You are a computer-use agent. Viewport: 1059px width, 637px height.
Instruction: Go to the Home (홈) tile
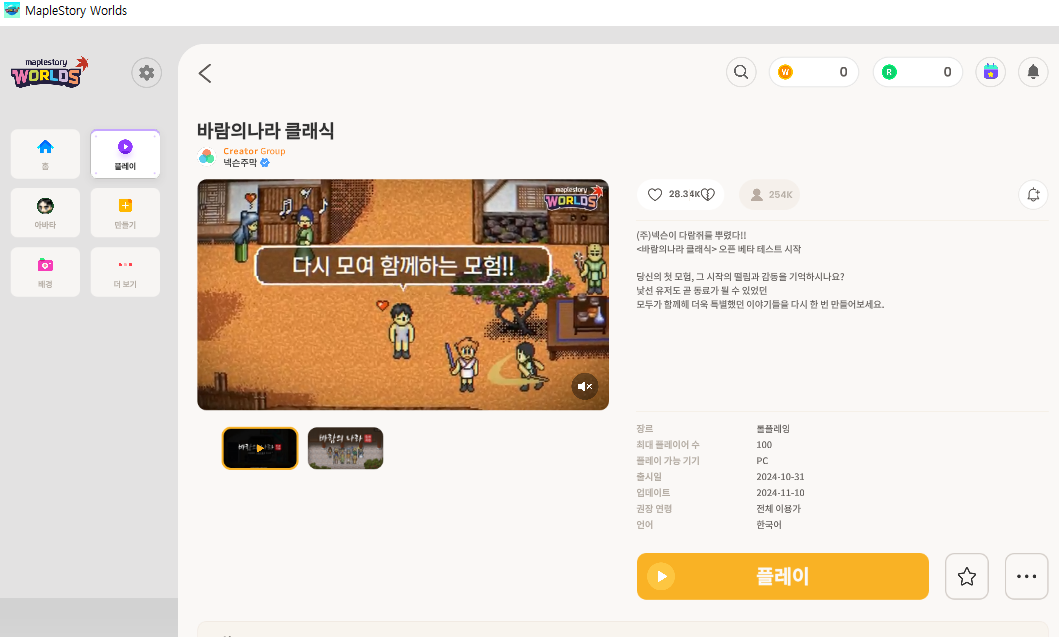[45, 154]
